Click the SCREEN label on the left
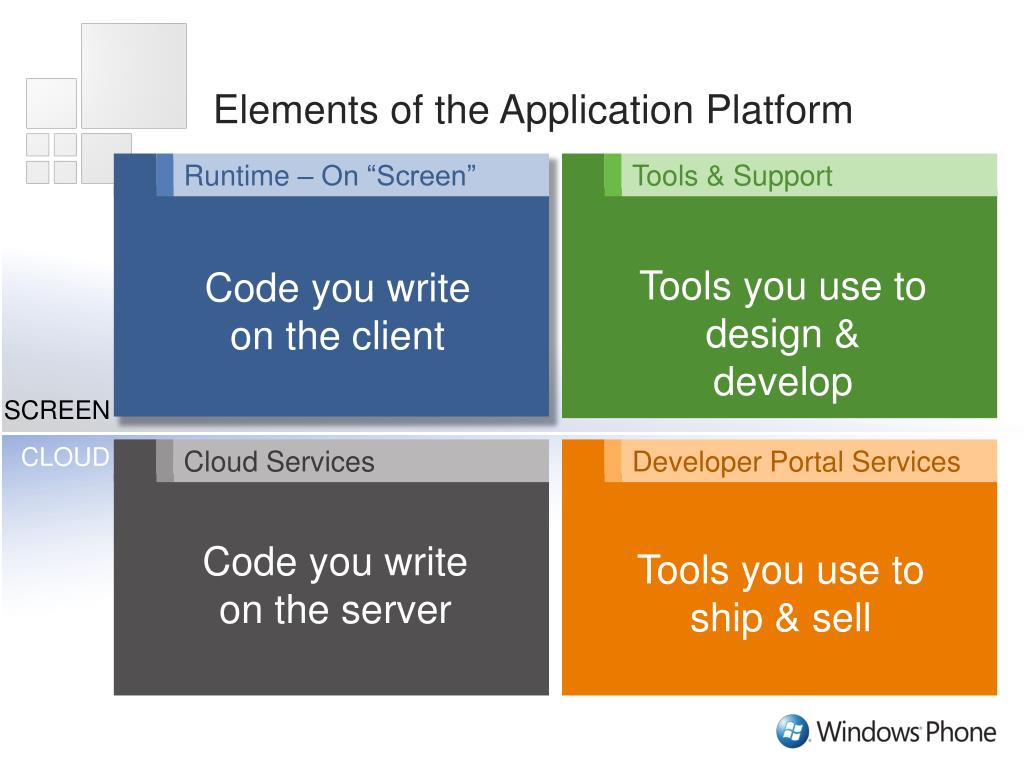Image resolution: width=1024 pixels, height=768 pixels. click(57, 410)
